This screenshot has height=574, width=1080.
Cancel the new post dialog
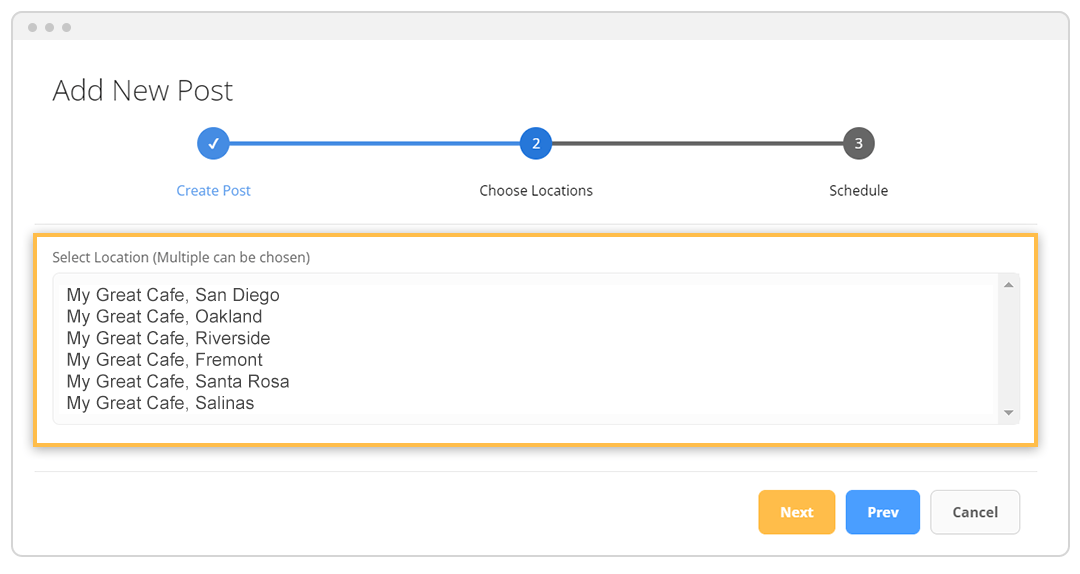click(975, 512)
